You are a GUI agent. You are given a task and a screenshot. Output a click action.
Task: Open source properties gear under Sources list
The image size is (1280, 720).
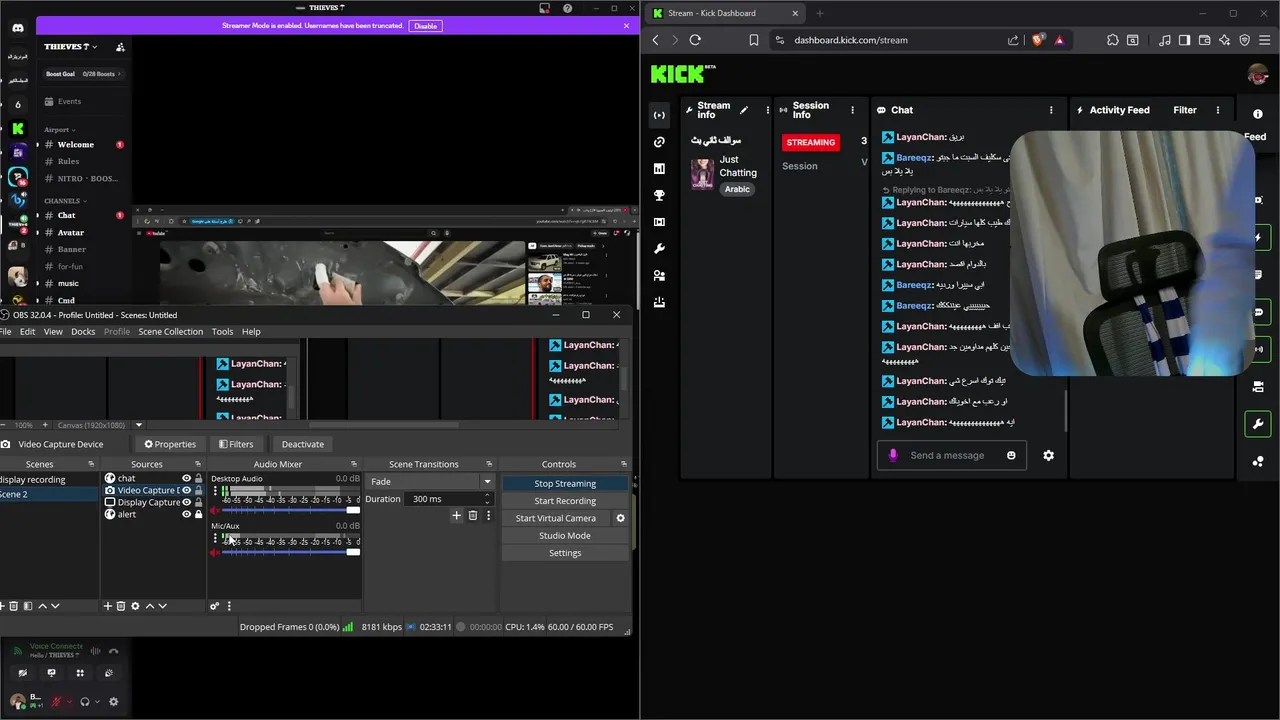pyautogui.click(x=135, y=606)
